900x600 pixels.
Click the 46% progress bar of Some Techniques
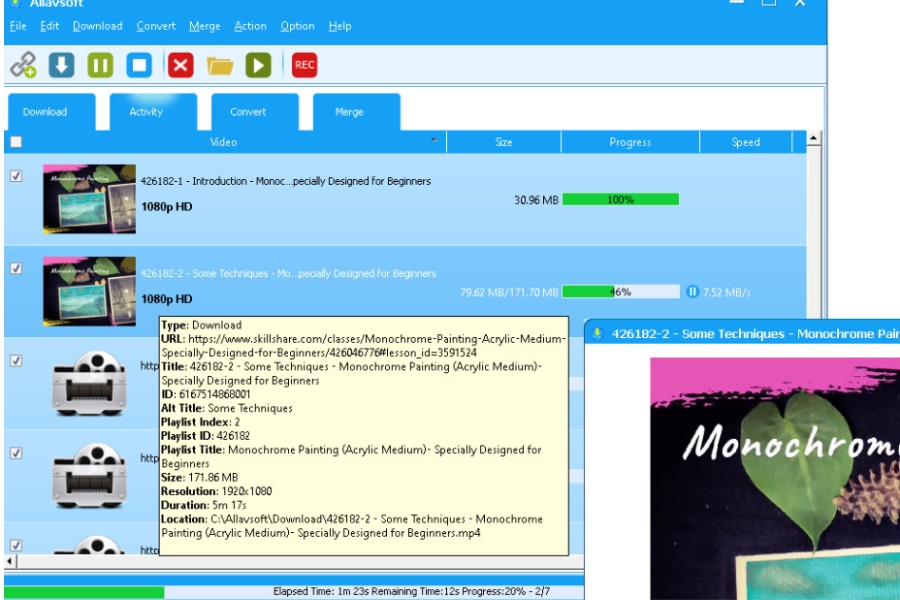(620, 292)
